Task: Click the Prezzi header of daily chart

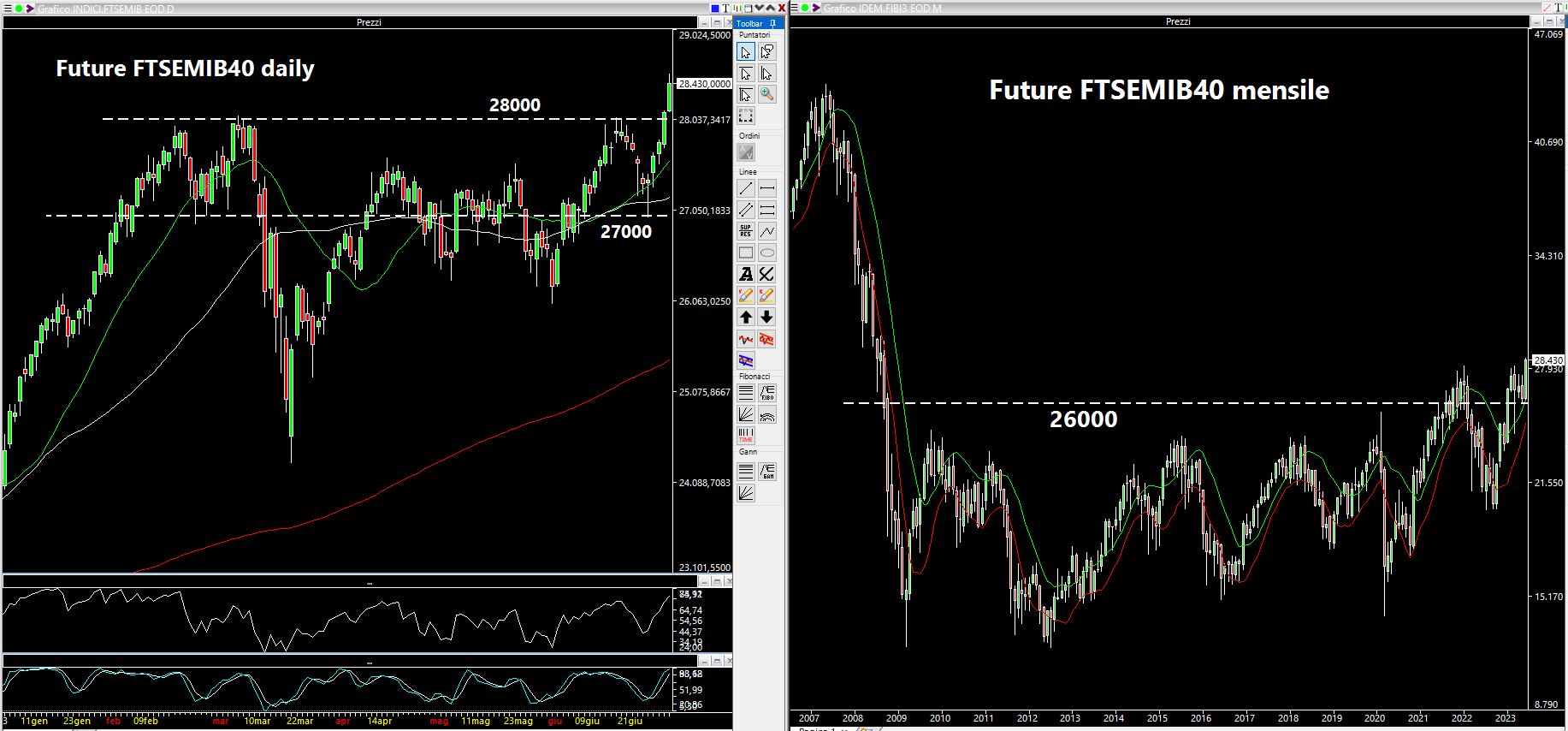Action: 369,22
